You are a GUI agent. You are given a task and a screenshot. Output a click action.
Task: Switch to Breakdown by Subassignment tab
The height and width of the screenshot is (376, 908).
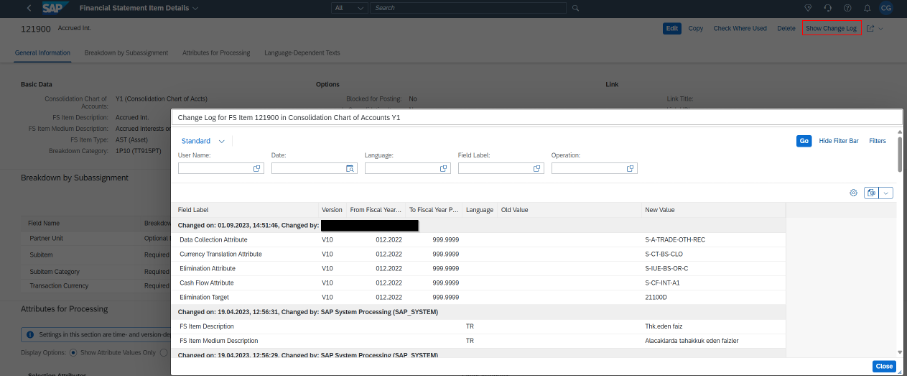pyautogui.click(x=126, y=53)
